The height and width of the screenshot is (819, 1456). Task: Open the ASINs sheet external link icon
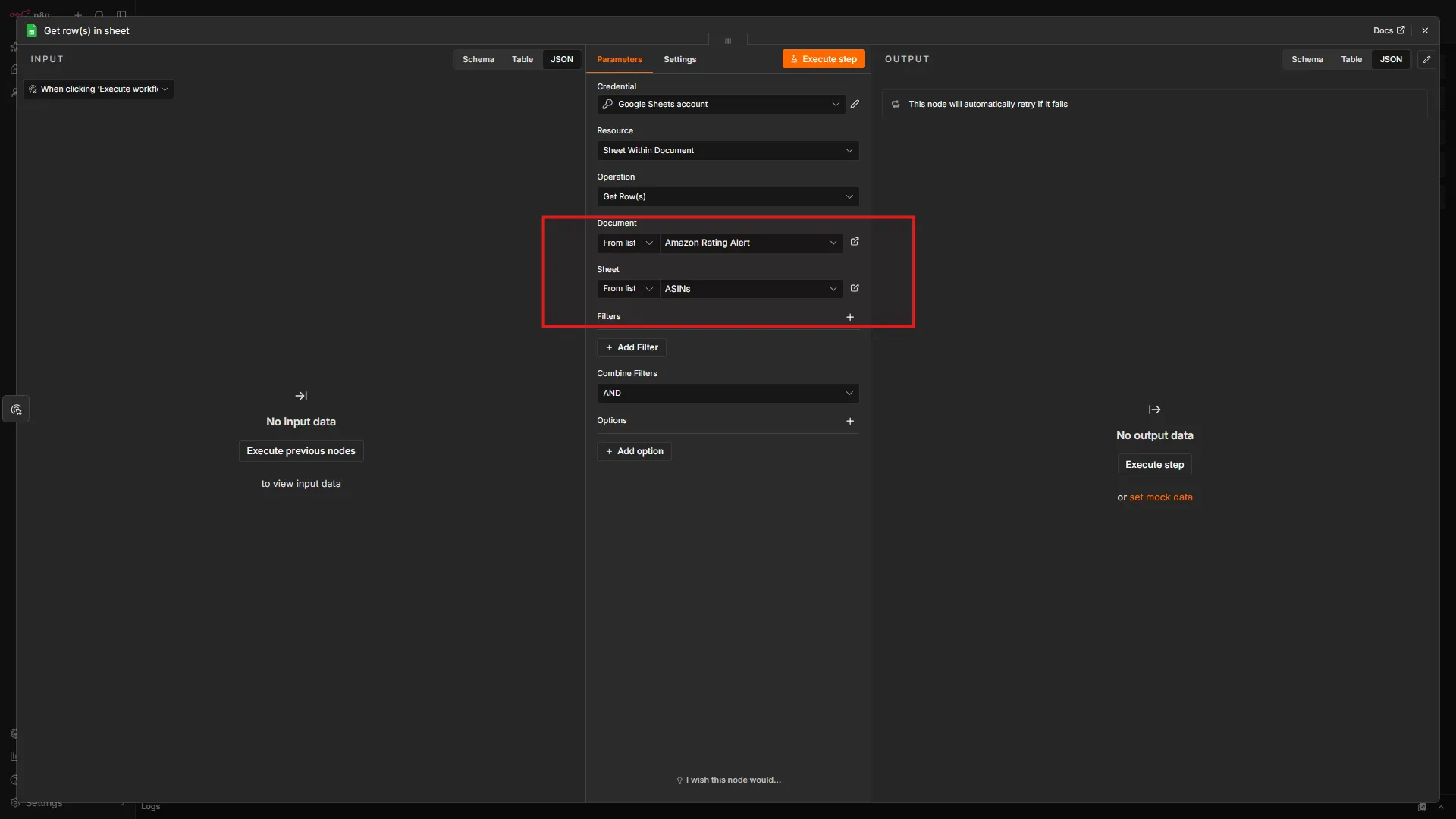pyautogui.click(x=855, y=288)
